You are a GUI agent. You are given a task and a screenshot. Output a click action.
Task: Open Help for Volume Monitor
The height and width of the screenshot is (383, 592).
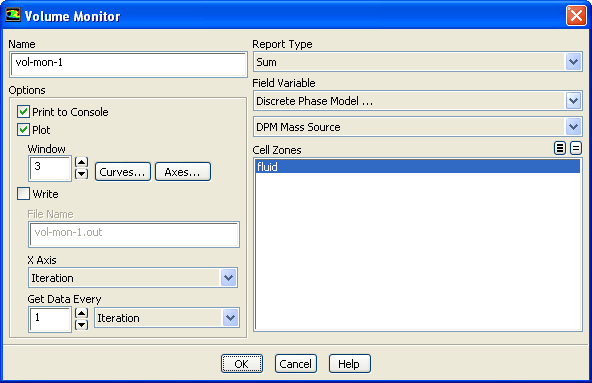tap(349, 364)
